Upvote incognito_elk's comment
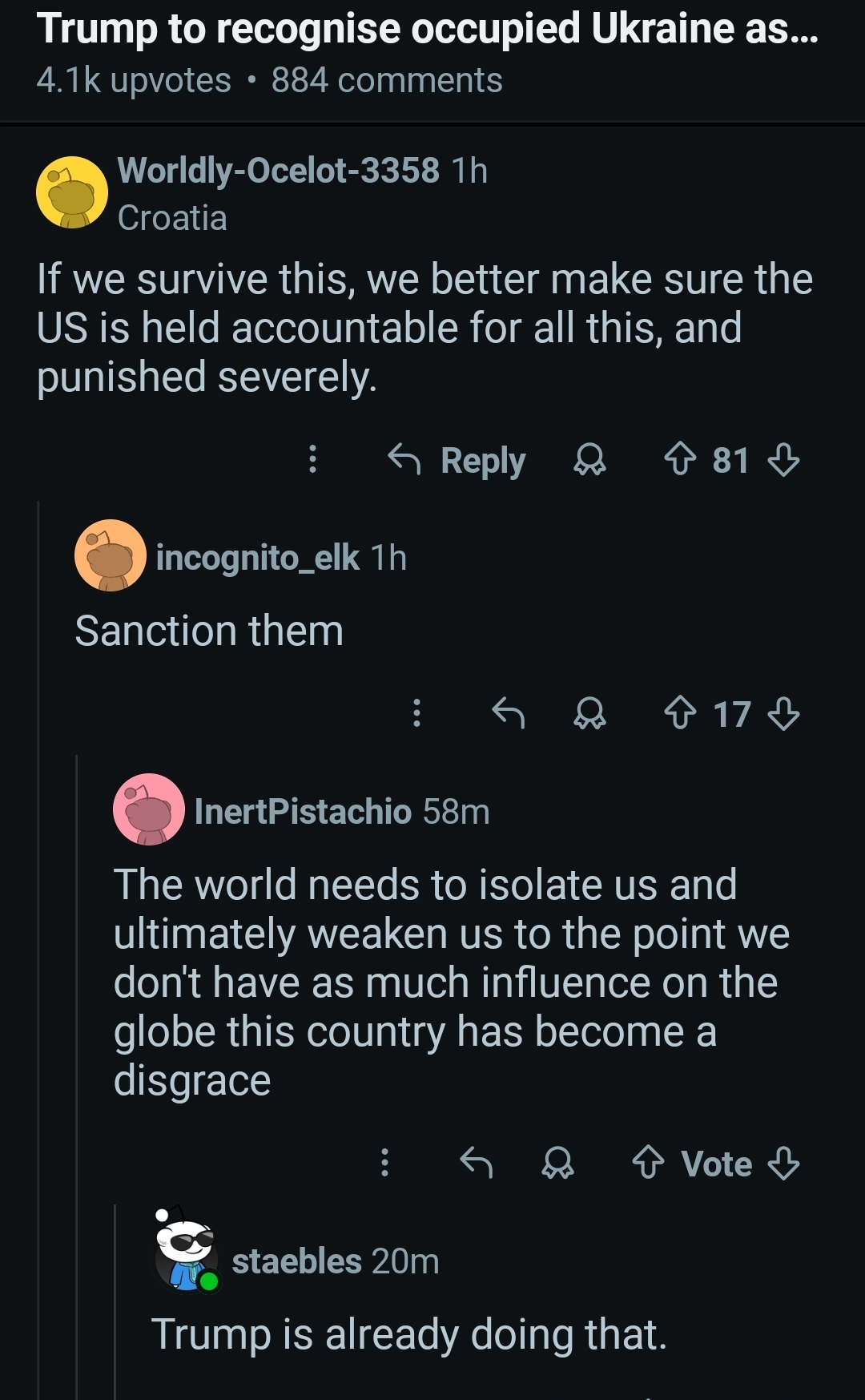865x1400 pixels. 680,713
